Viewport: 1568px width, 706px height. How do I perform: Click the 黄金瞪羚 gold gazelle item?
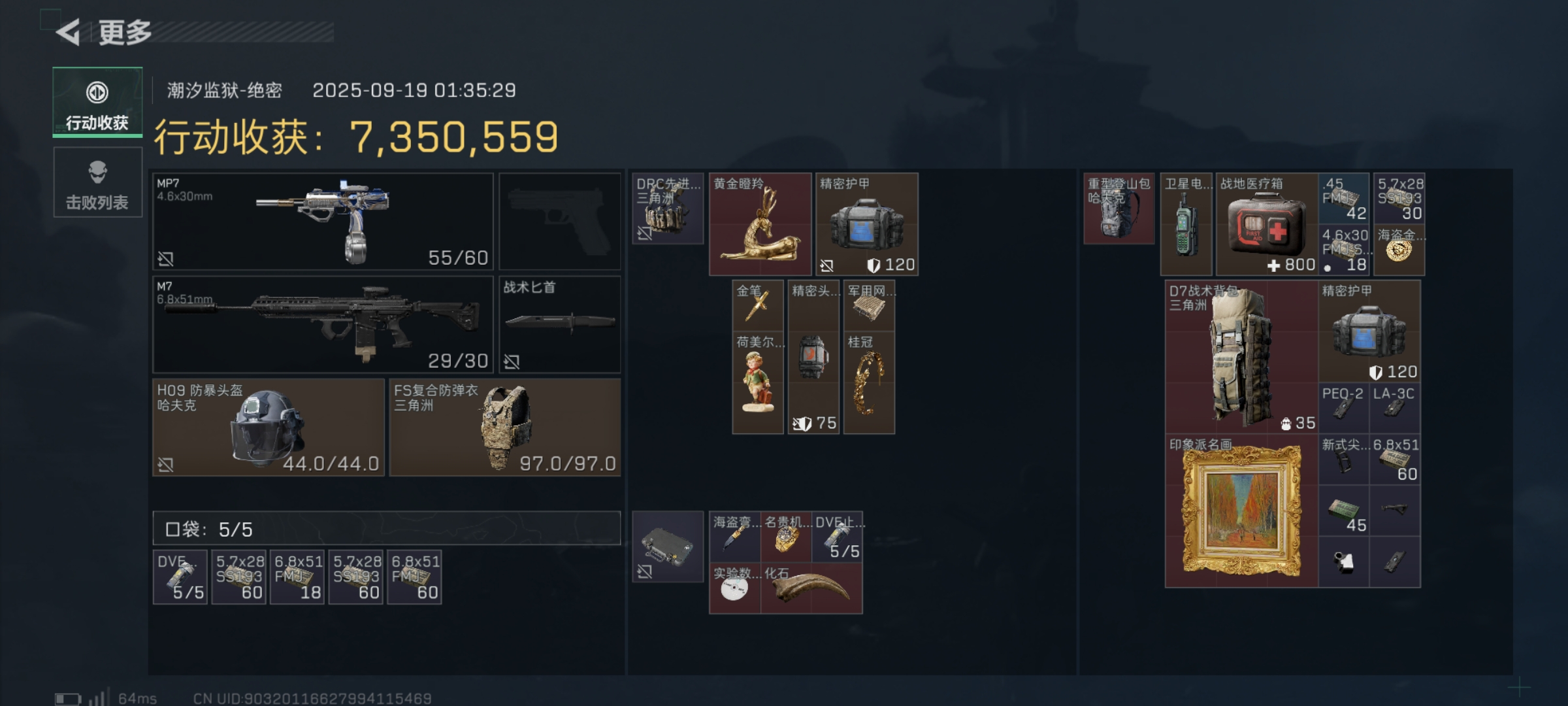coord(760,224)
